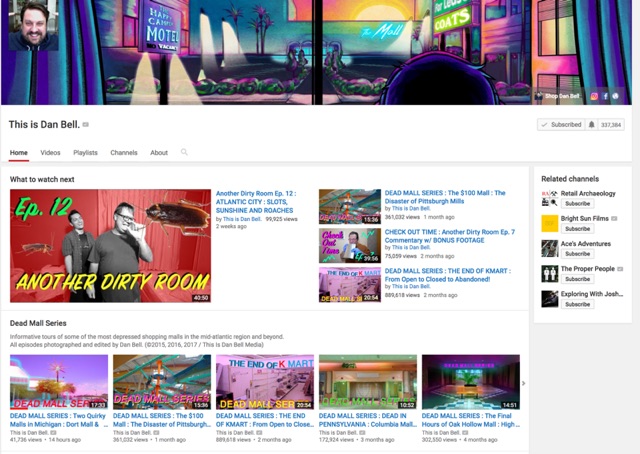Open Two Quirky Malls in Michigan title link
This screenshot has width=640, height=454.
tap(58, 420)
